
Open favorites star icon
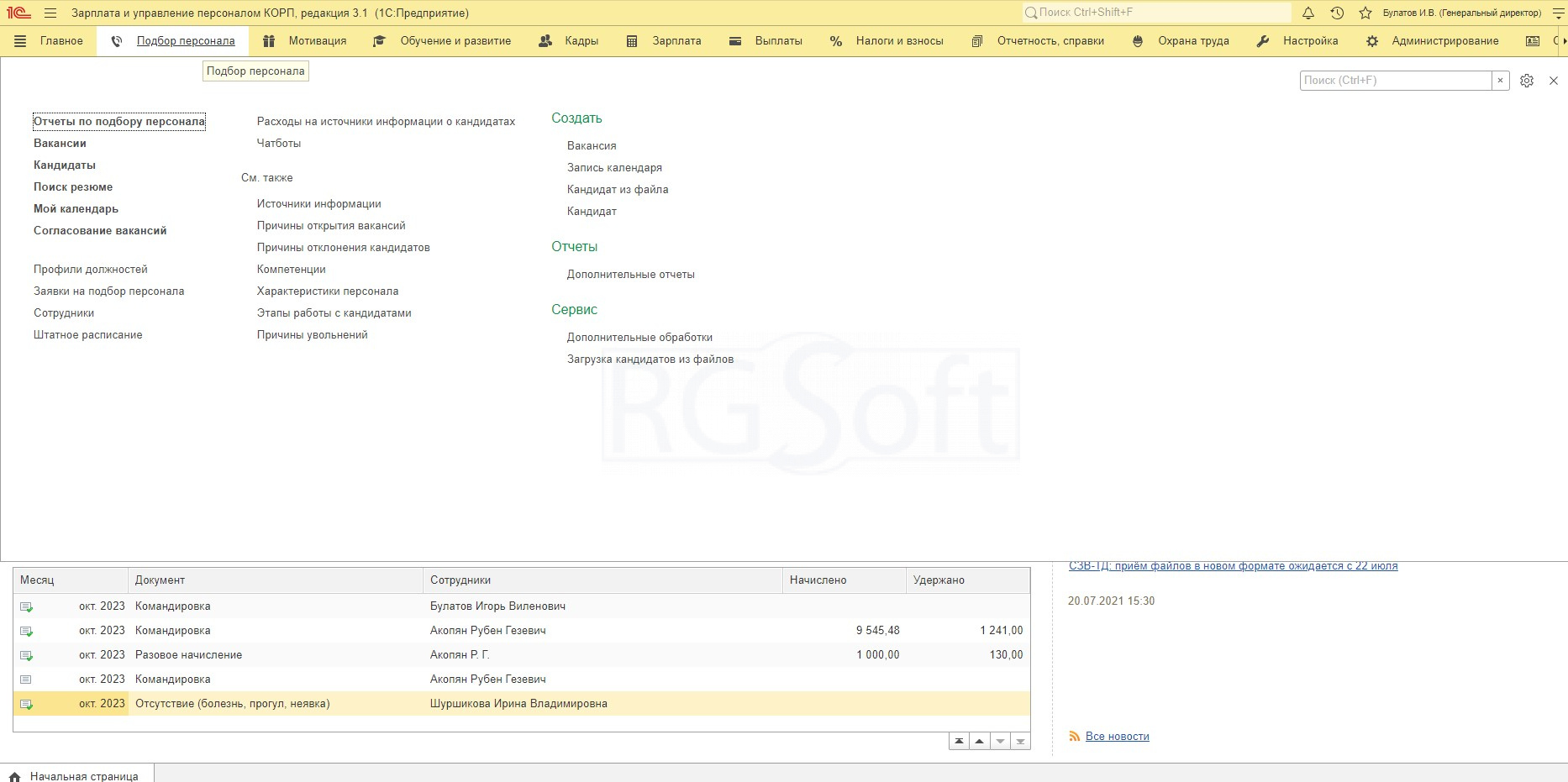[x=1365, y=13]
